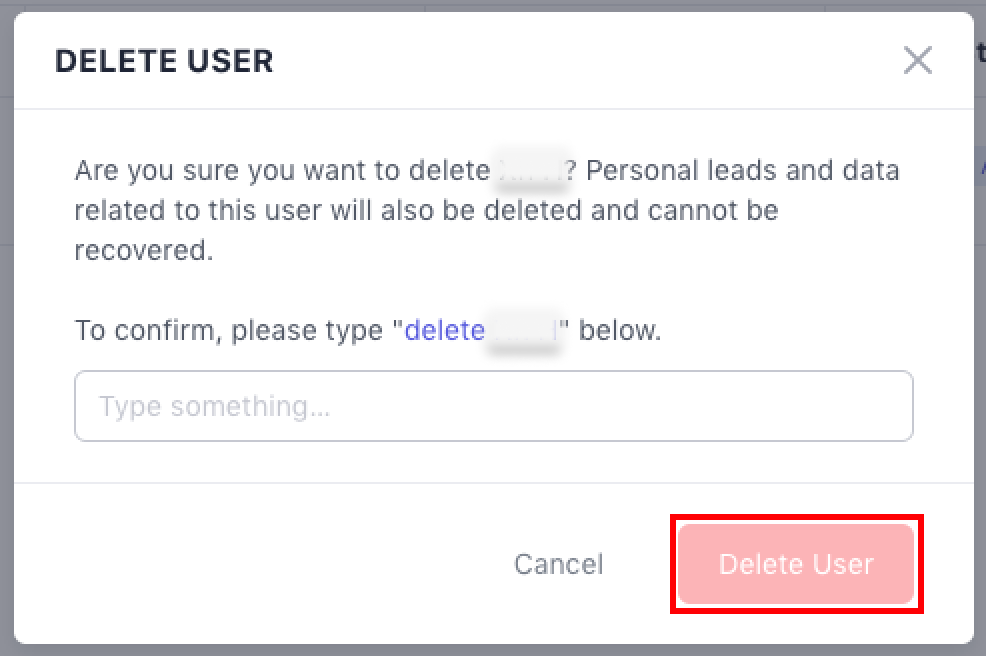
Task: Place the cursor in the delete confirmation input
Action: [x=494, y=406]
